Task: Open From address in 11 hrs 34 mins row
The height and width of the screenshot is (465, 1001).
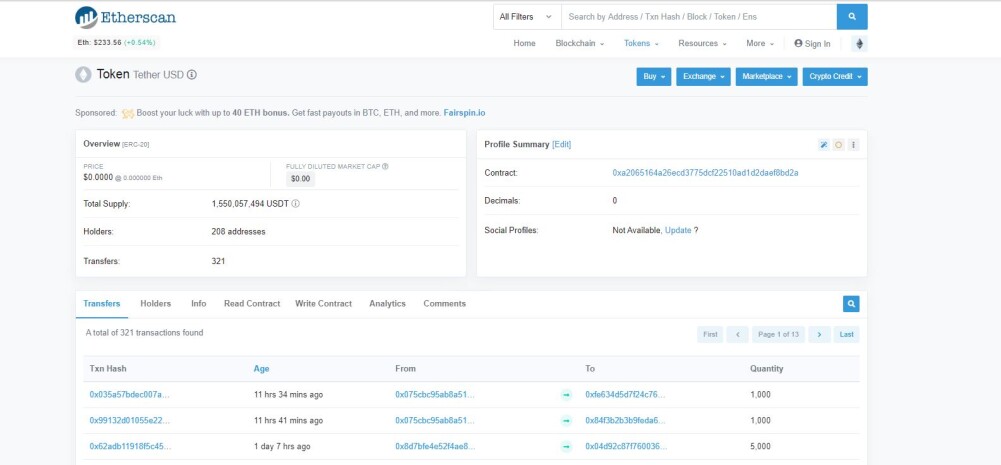Action: tap(435, 395)
